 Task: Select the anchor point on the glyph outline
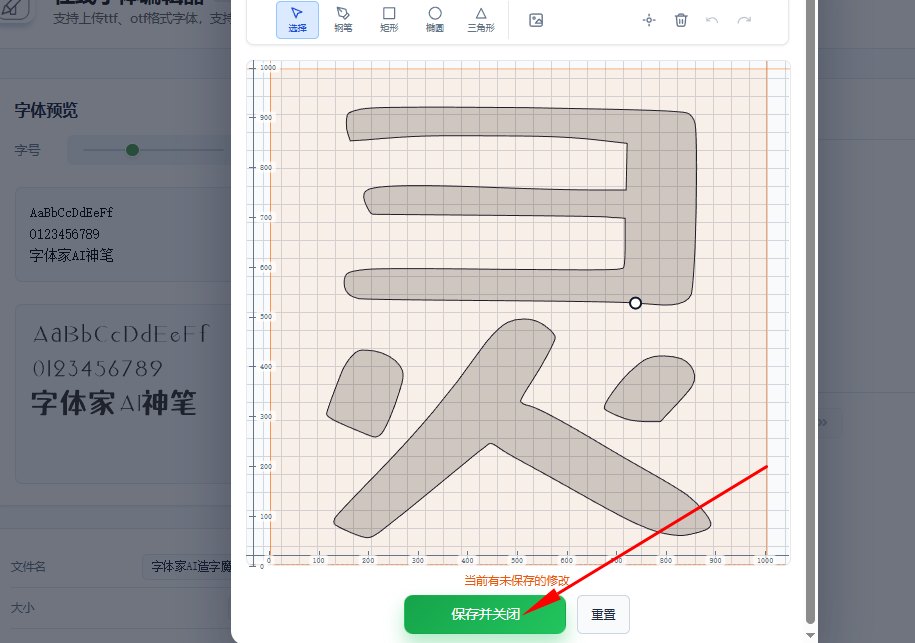(x=635, y=302)
